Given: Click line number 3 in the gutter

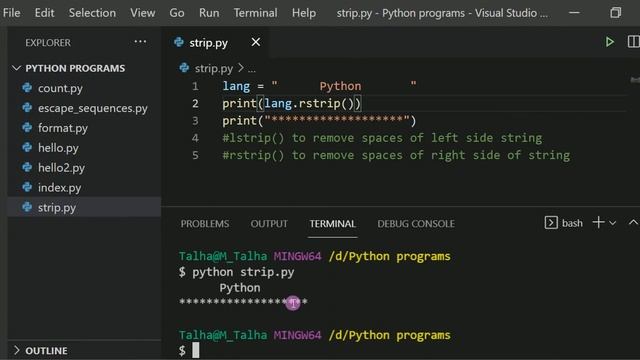Looking at the screenshot, I should [x=195, y=121].
